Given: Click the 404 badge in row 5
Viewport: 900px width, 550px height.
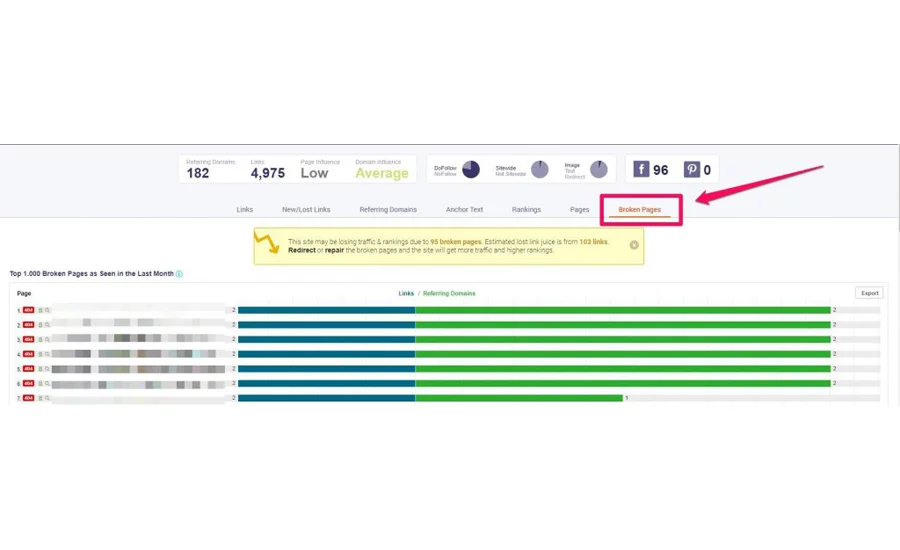Looking at the screenshot, I should 28,369.
